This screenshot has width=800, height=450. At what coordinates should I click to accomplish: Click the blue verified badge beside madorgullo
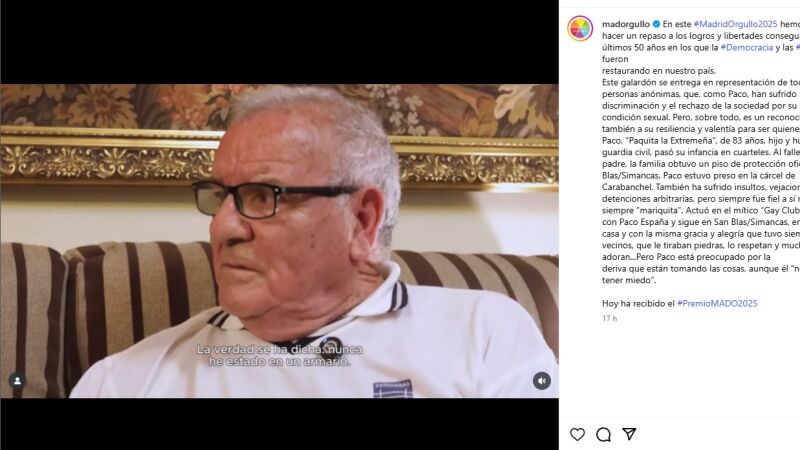656,24
